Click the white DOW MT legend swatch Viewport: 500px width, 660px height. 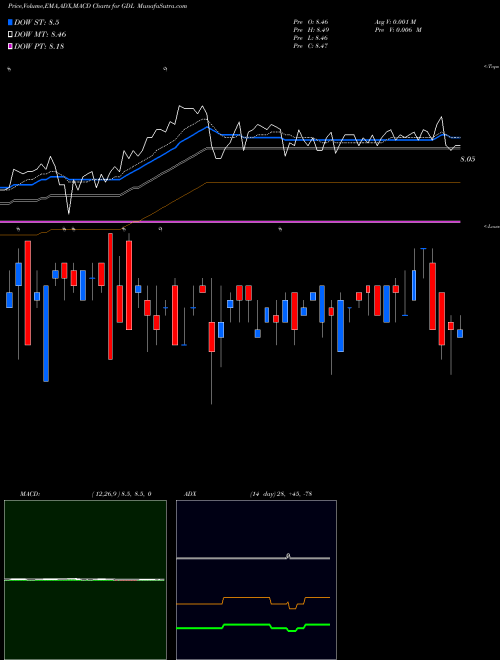10,34
